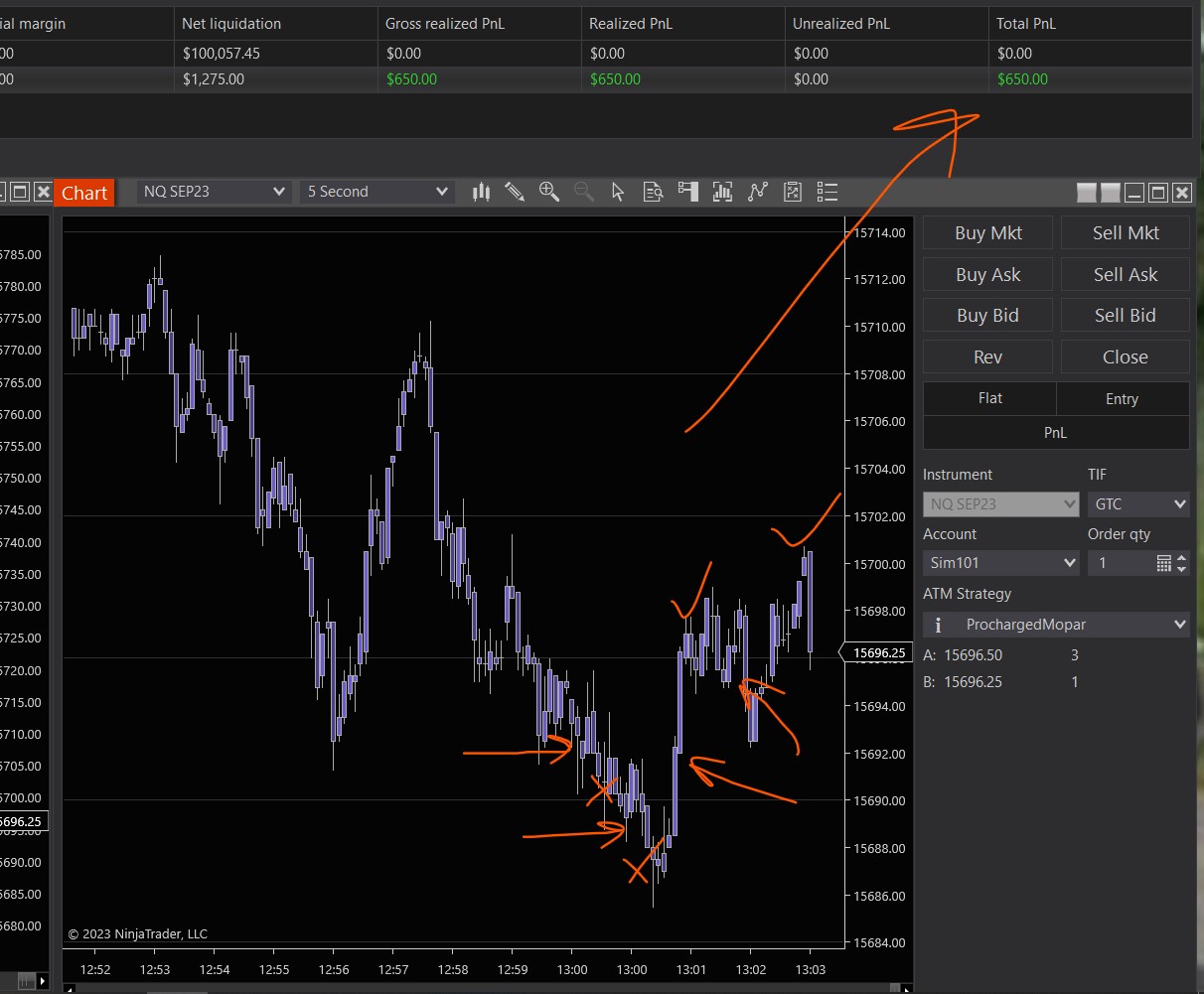
Task: Switch to the Chart tab
Action: click(84, 193)
